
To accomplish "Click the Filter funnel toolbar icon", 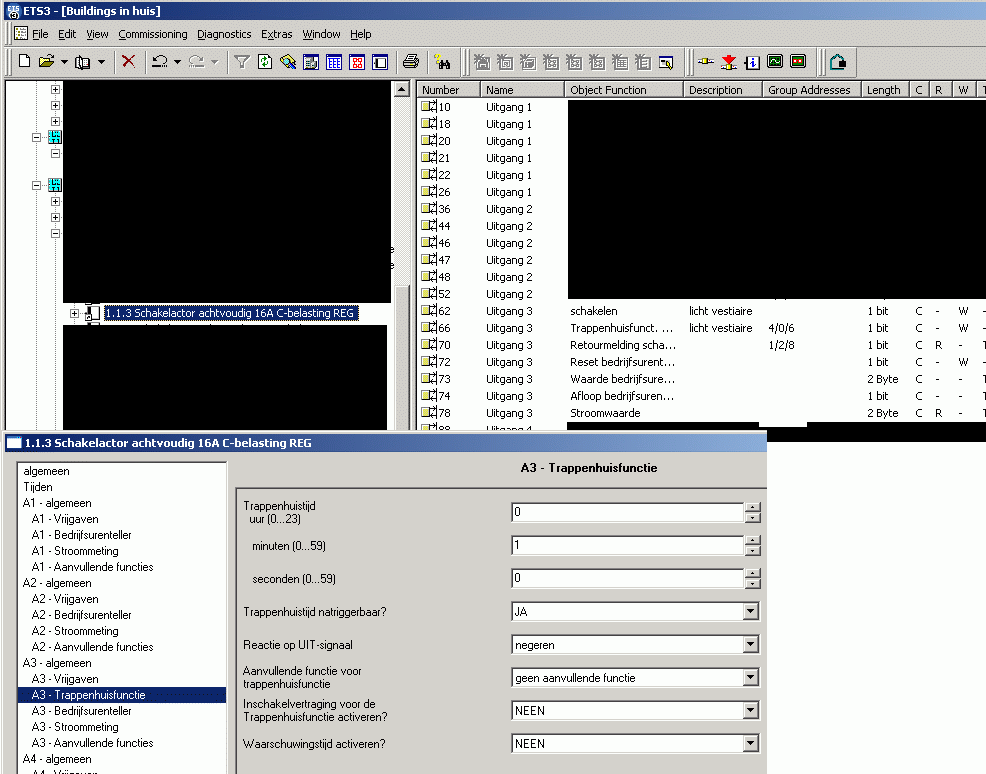I will click(242, 62).
